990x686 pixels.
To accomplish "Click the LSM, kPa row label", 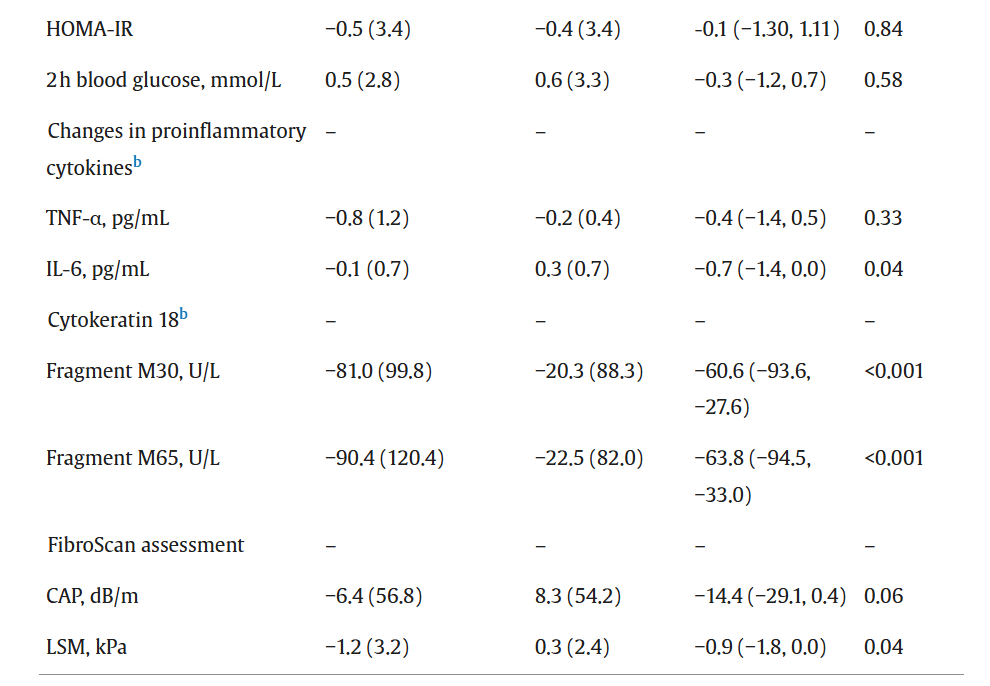I will pos(87,648).
